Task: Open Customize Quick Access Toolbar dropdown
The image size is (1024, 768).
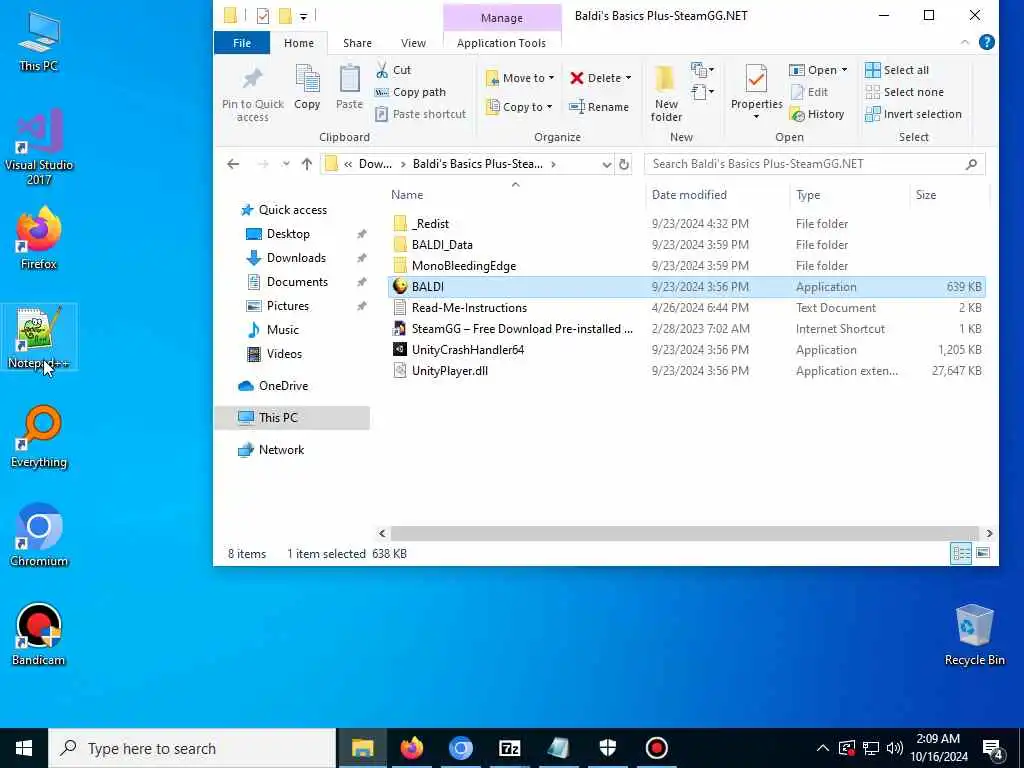Action: 303,16
